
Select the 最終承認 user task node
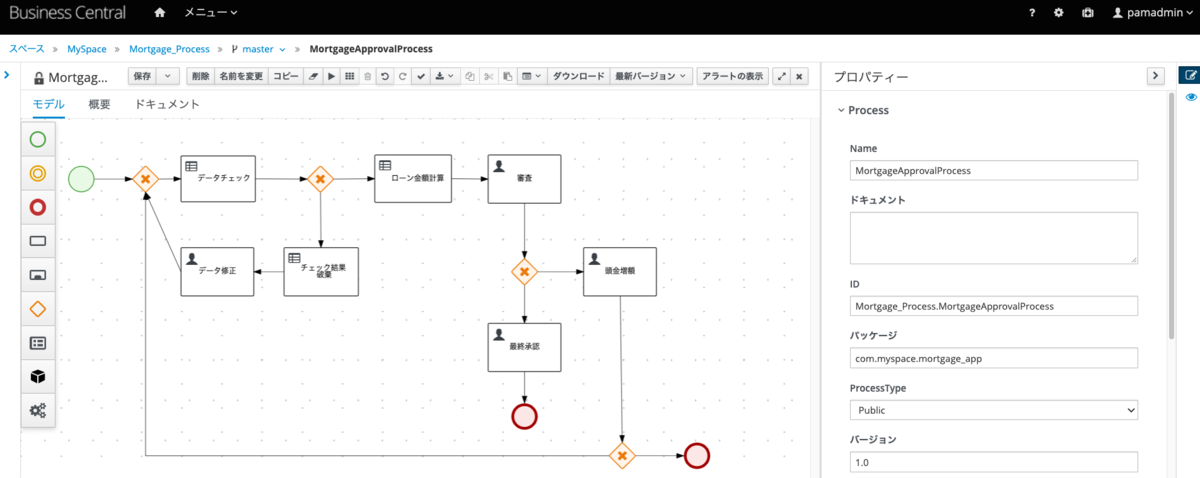click(x=524, y=347)
